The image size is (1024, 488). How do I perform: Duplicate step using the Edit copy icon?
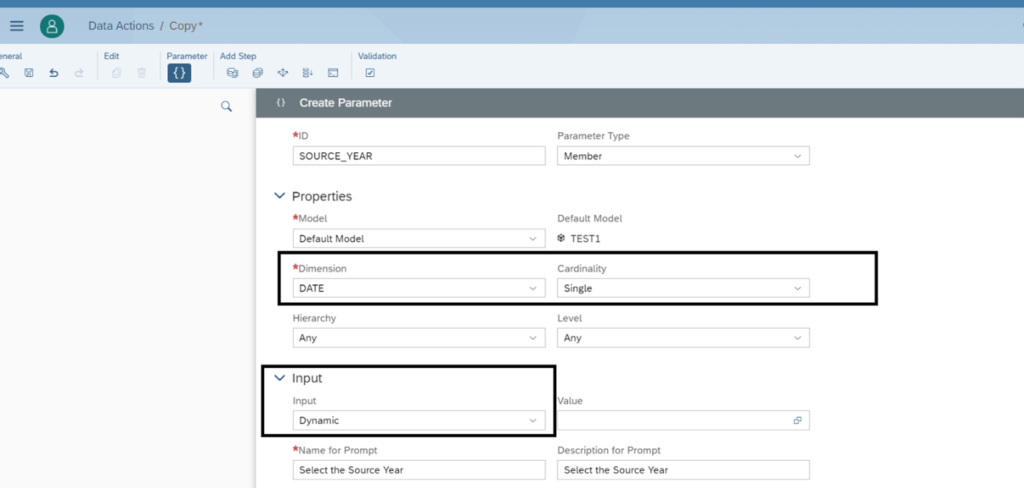click(116, 73)
